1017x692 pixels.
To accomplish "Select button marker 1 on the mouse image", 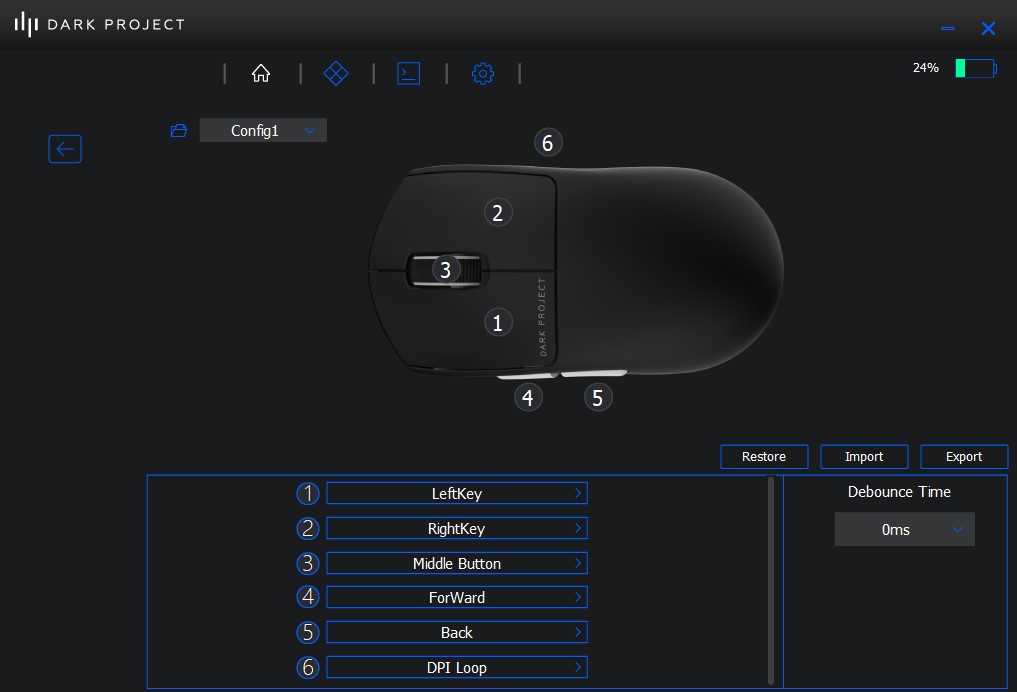I will click(498, 322).
